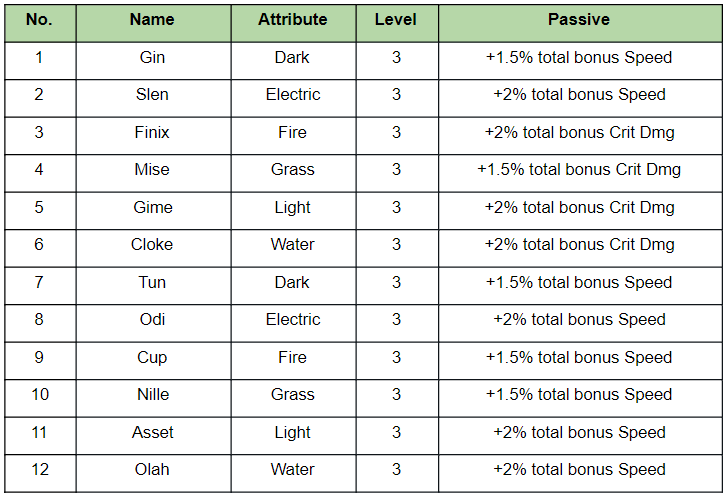Screen dimensions: 727x500
Task: Select the 'Mise' name cell
Action: click(152, 170)
